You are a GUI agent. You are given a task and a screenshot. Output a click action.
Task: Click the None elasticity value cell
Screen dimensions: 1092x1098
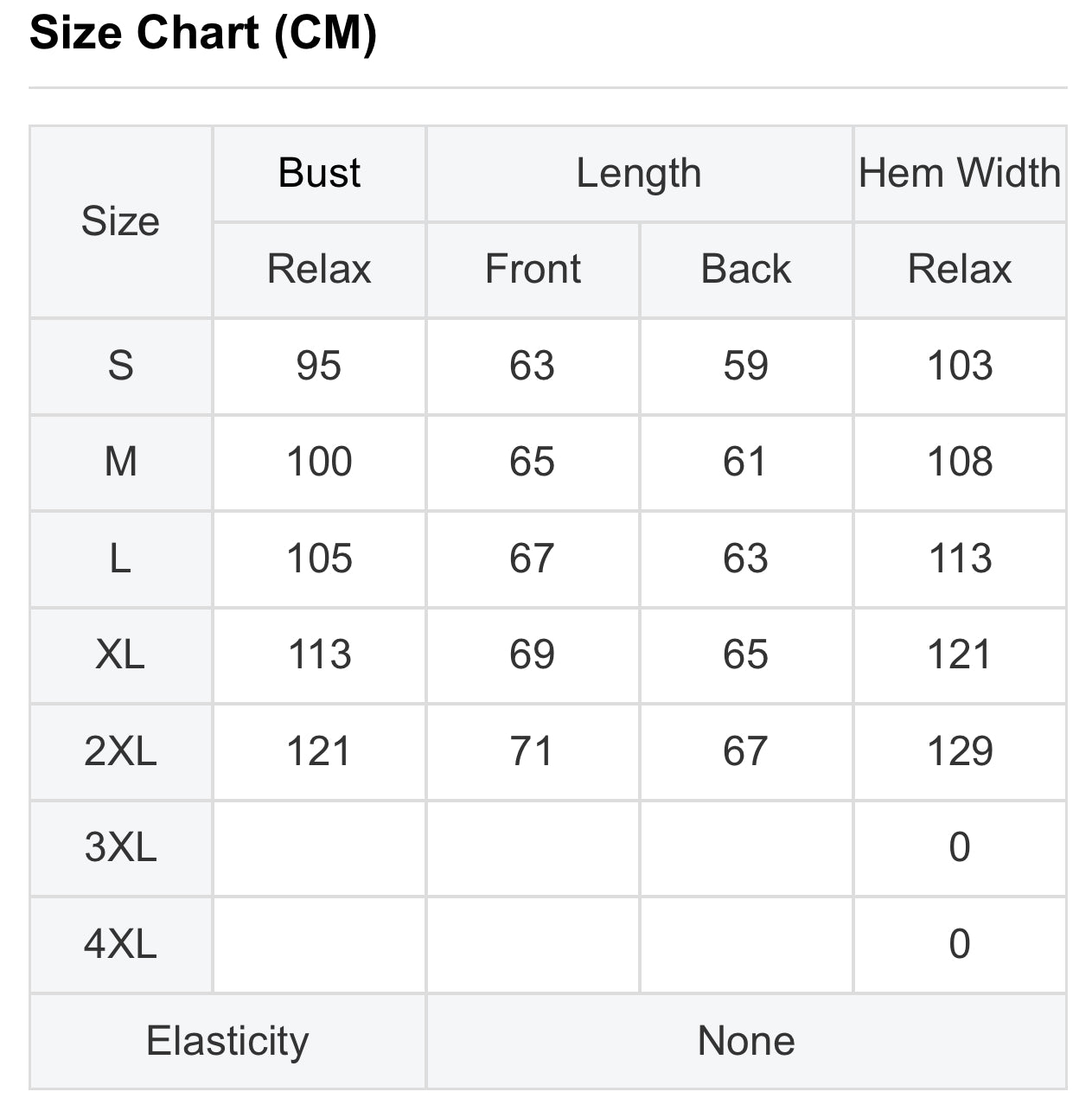point(746,1041)
